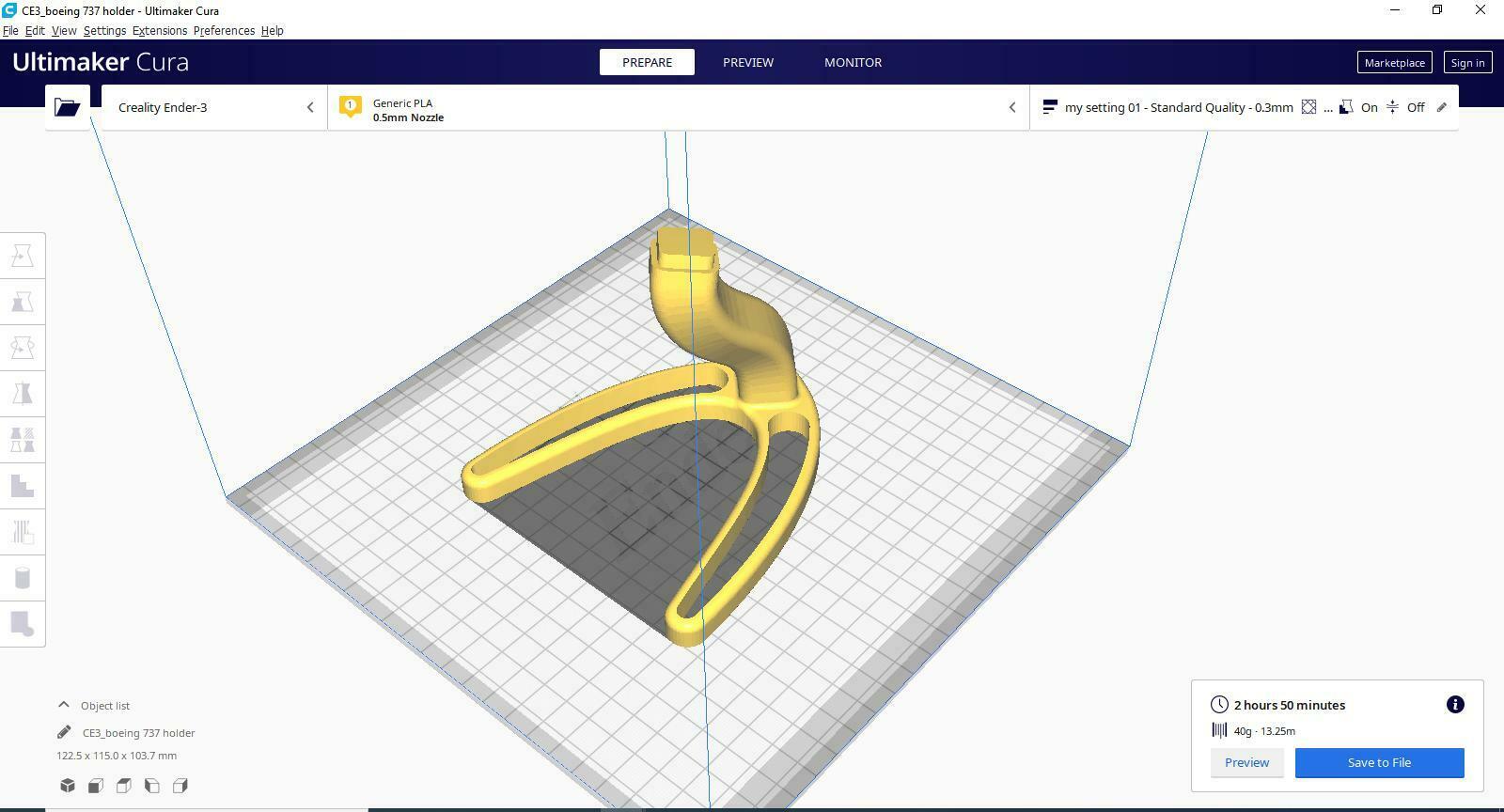Image resolution: width=1504 pixels, height=812 pixels.
Task: Select CE3_boeing 737 holder in object list
Action: [138, 733]
